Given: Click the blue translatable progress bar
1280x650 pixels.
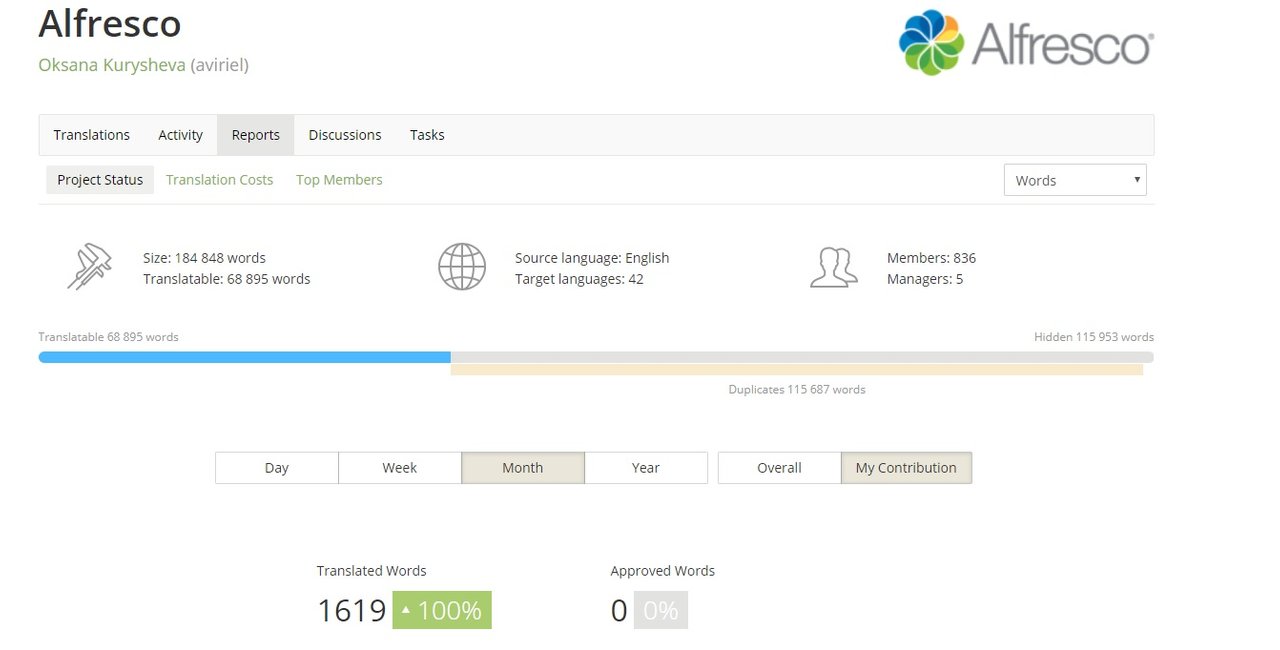Looking at the screenshot, I should [x=244, y=357].
